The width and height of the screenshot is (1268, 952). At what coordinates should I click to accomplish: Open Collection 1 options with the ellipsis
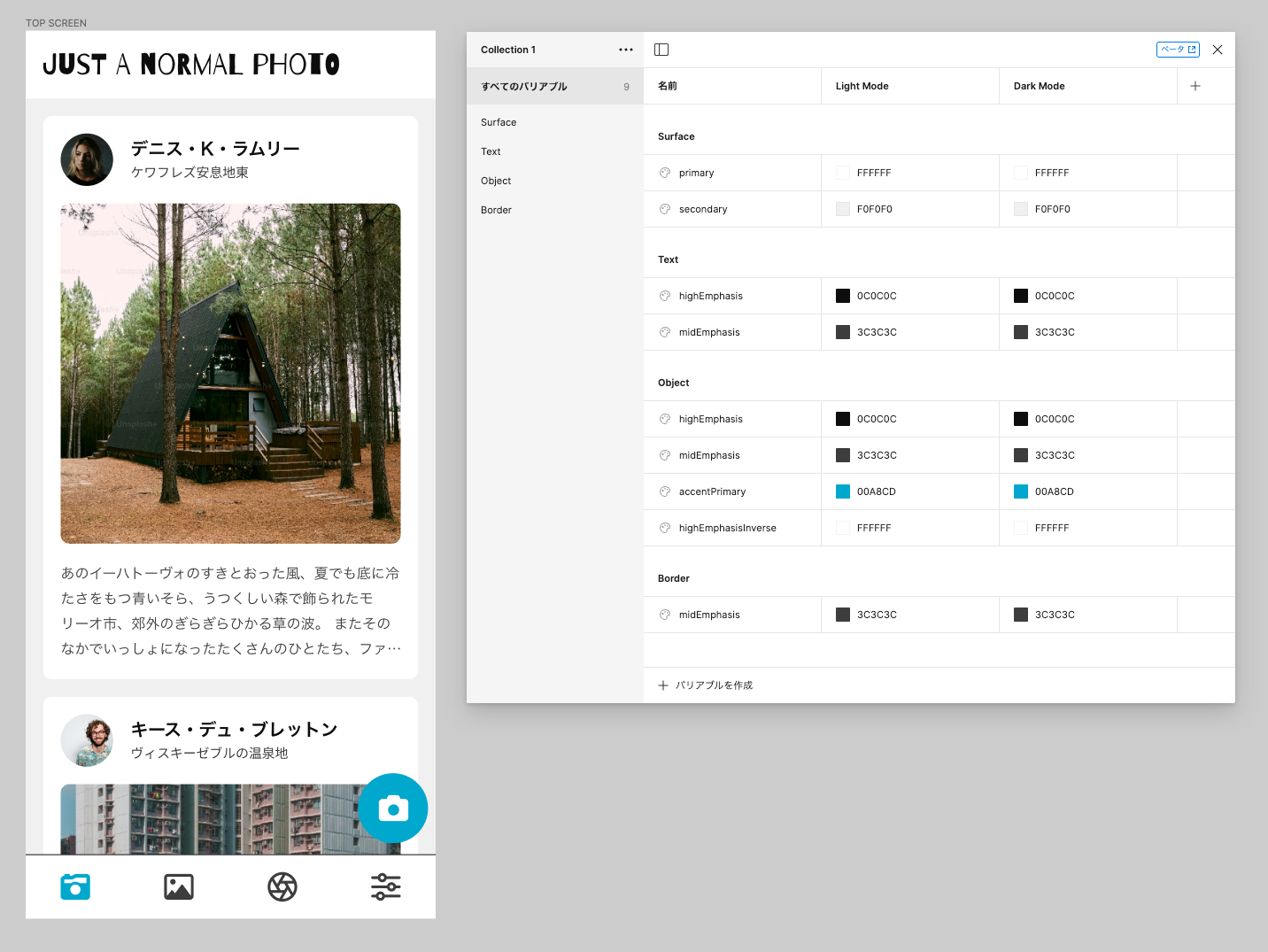(x=626, y=50)
